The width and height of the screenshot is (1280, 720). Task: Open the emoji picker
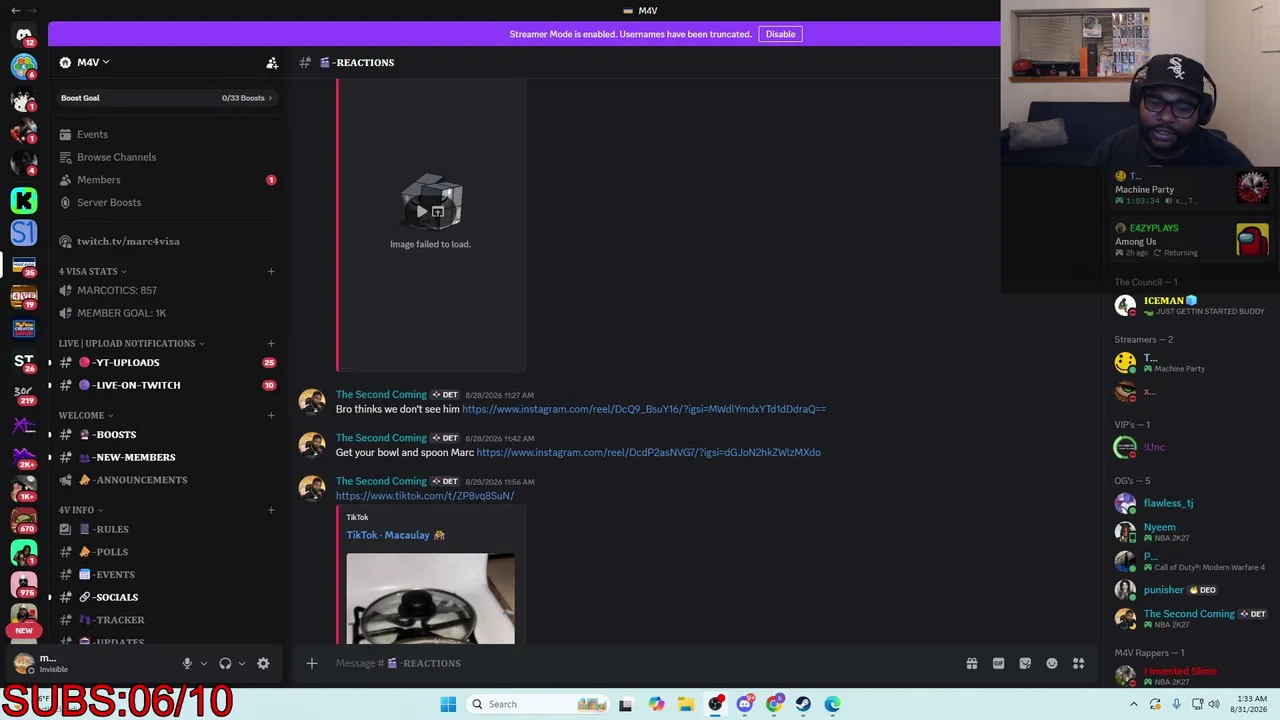pos(1052,663)
